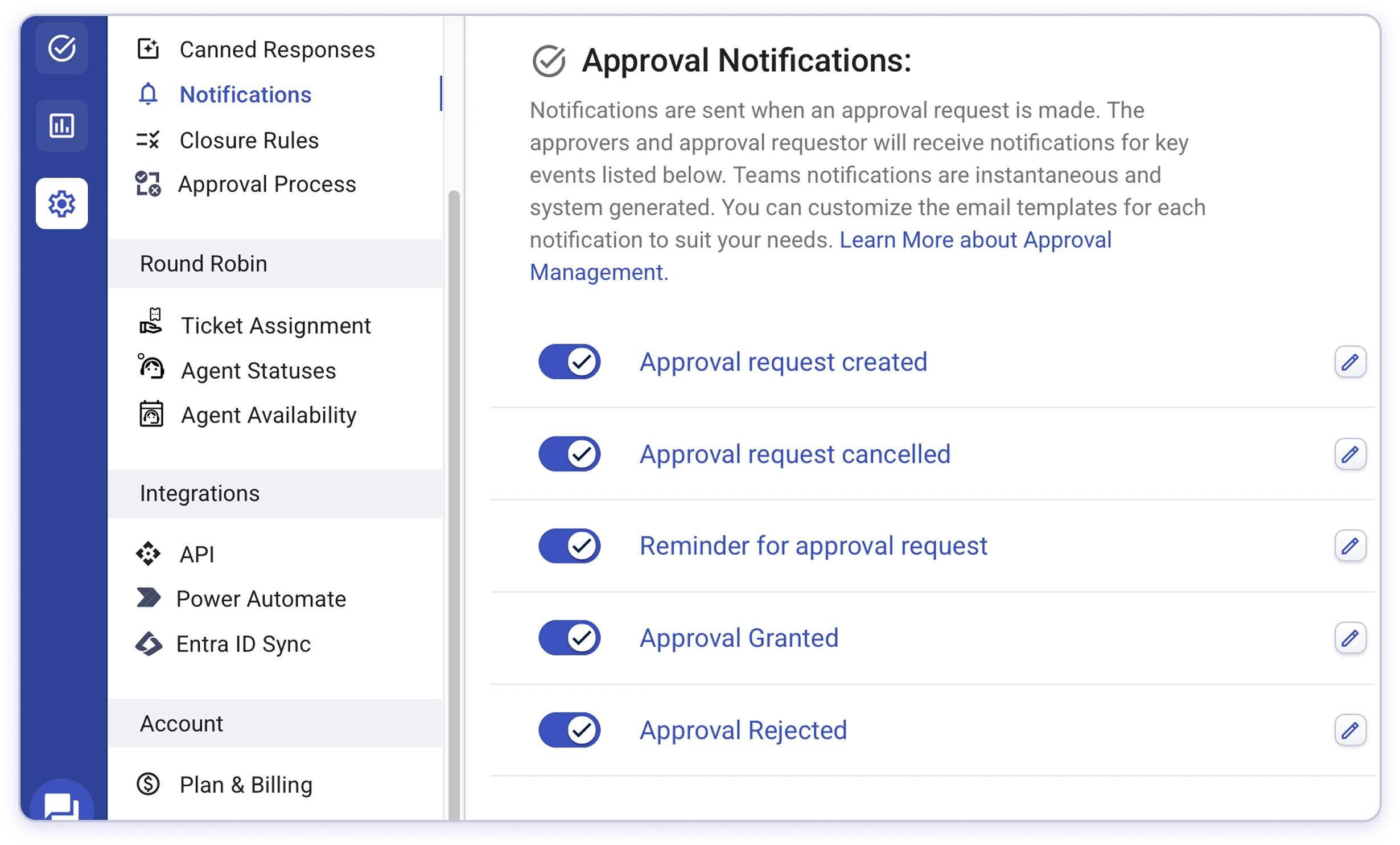Turn off Approval request cancelled notification
The image size is (1400, 845).
coord(569,454)
